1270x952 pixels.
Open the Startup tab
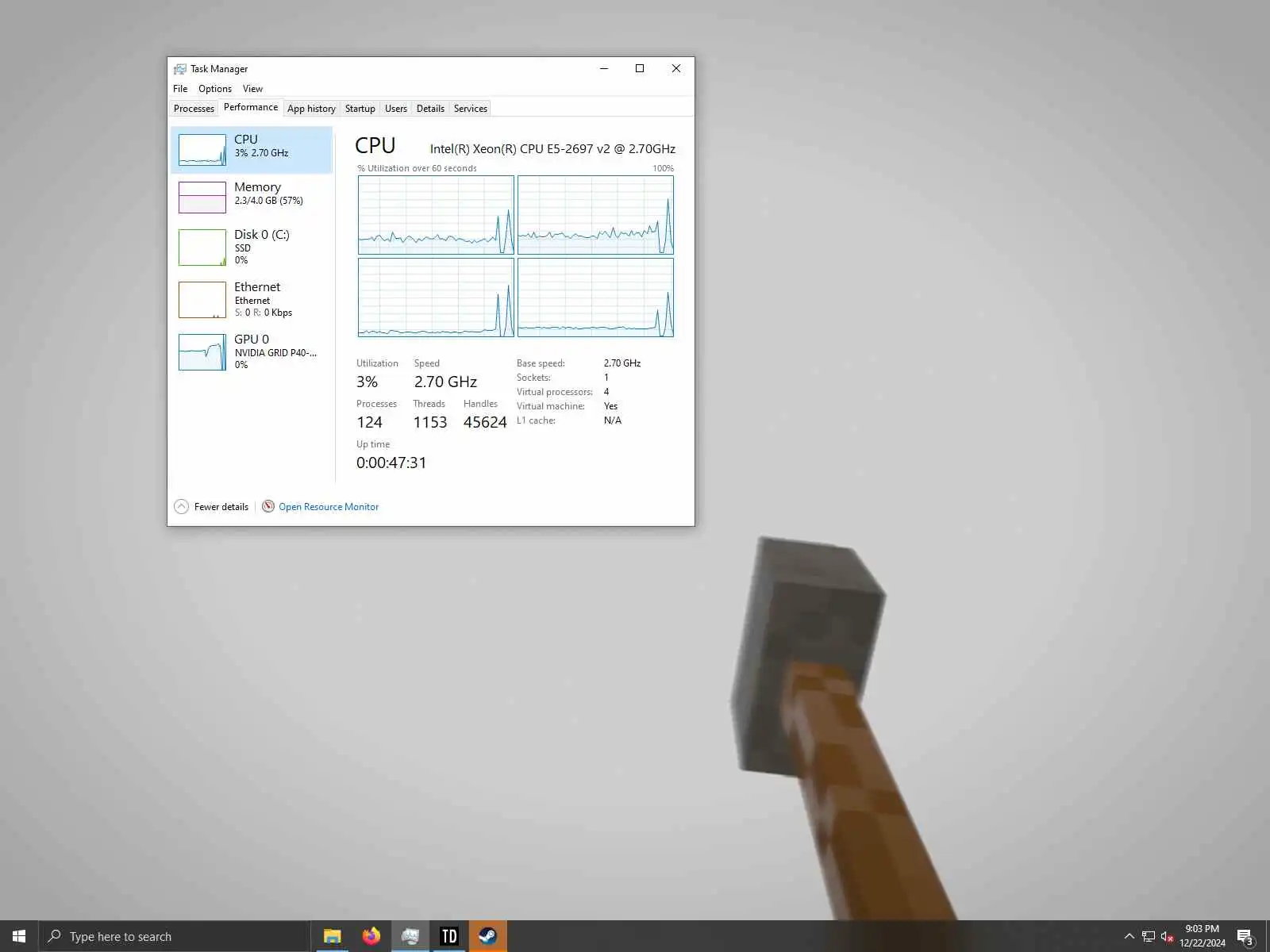pos(360,109)
